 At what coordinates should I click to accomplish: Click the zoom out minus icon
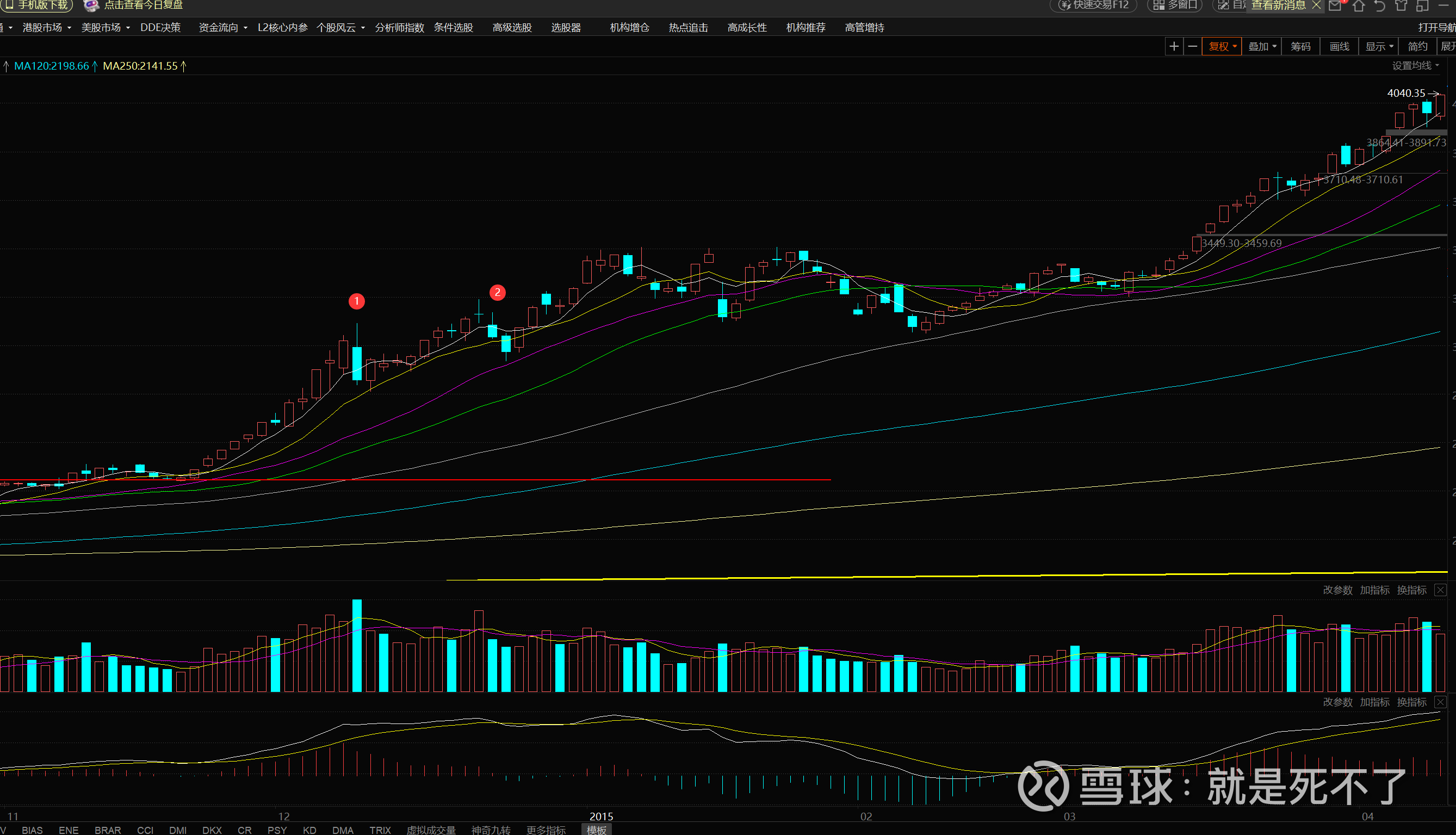(x=1193, y=46)
